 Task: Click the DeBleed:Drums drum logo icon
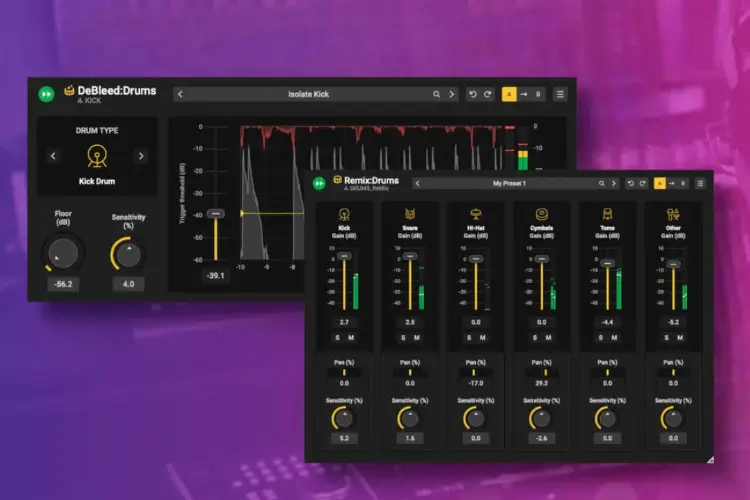[69, 90]
